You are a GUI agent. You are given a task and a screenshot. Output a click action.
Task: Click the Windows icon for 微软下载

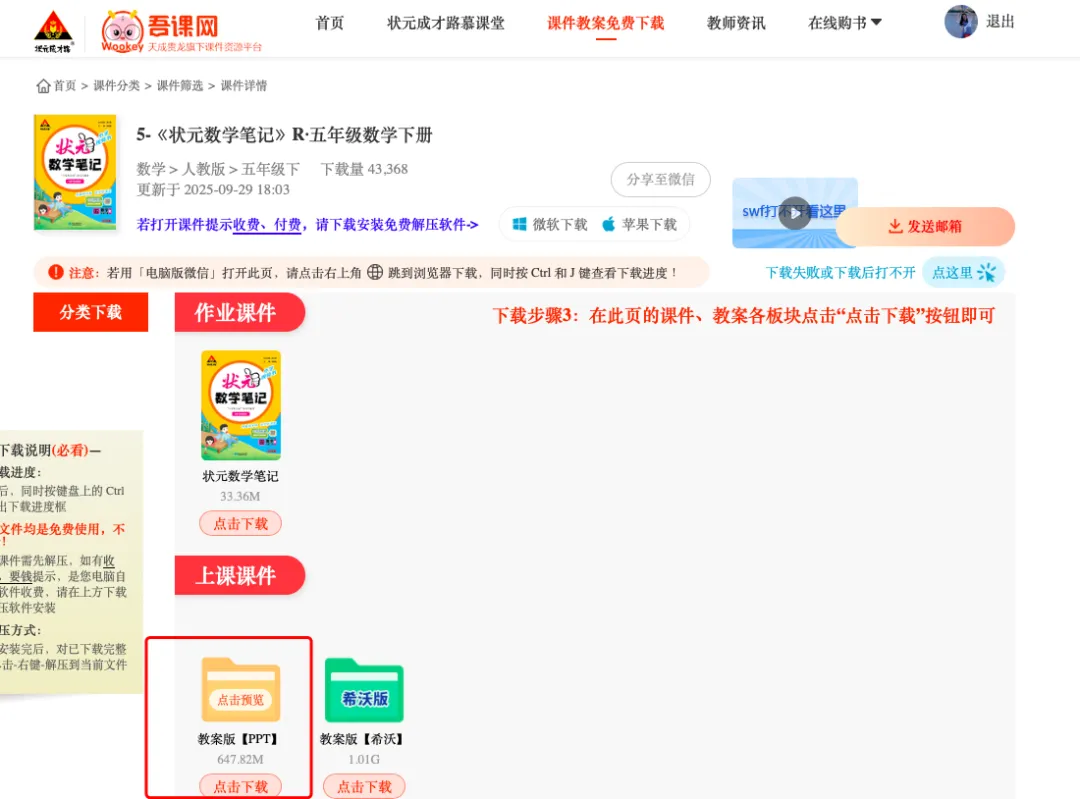(x=519, y=225)
